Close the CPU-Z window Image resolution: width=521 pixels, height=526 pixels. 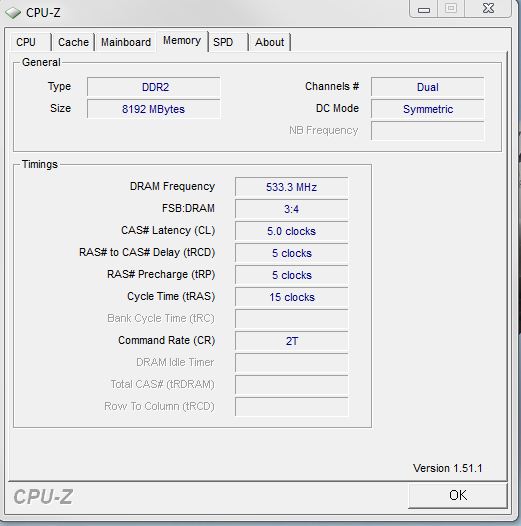[x=488, y=9]
